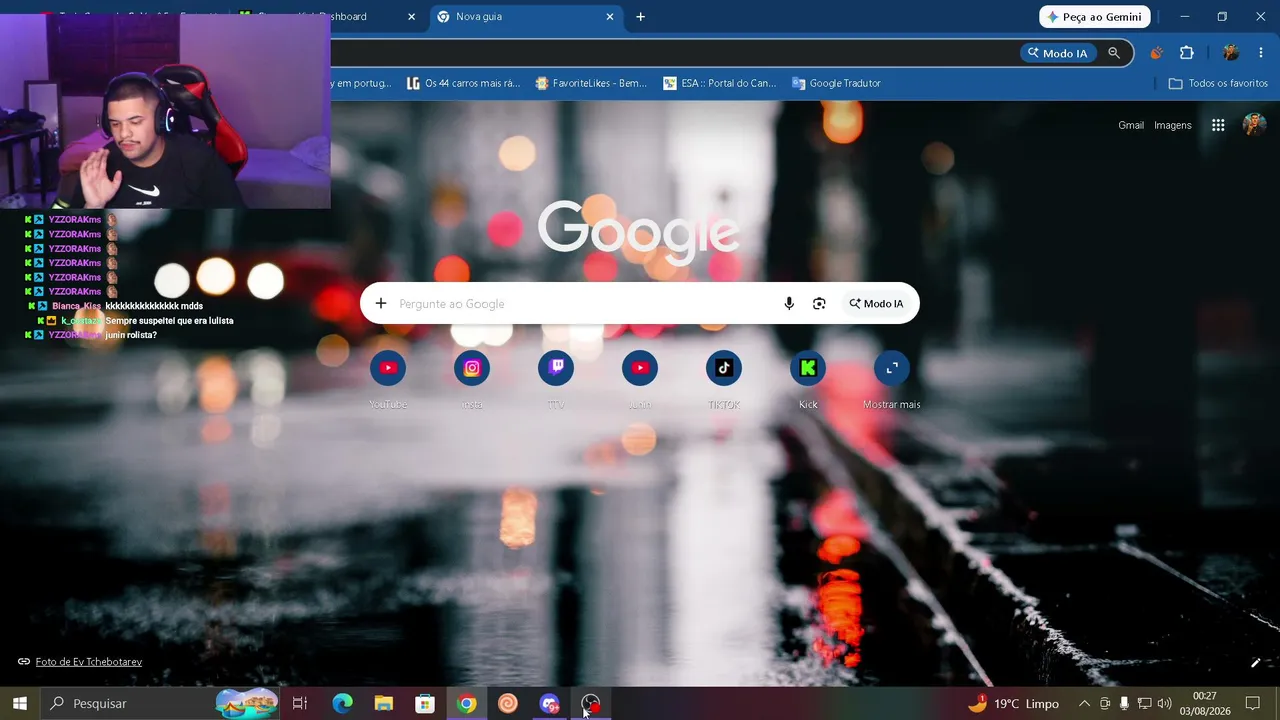Open the Todos os favoritos folder
The height and width of the screenshot is (720, 1280).
pos(1218,83)
